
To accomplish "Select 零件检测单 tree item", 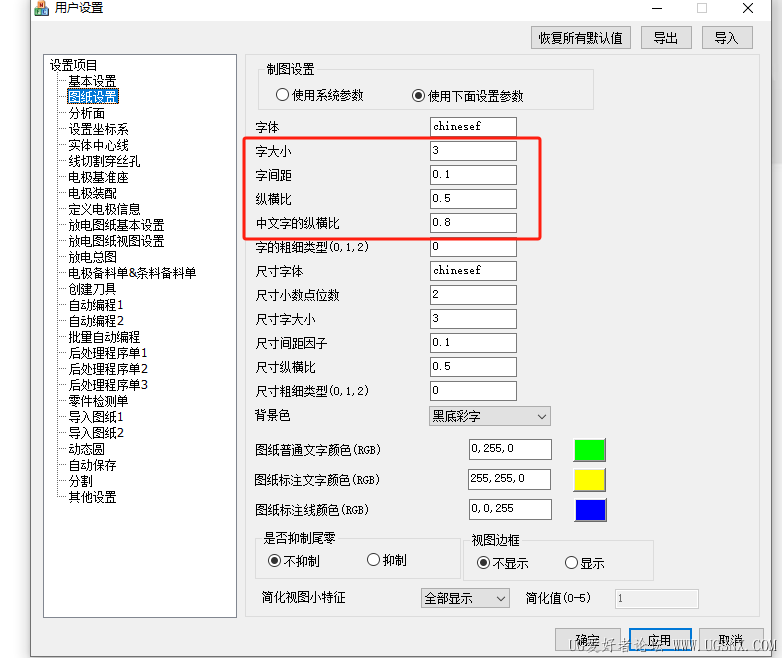I will (x=98, y=401).
